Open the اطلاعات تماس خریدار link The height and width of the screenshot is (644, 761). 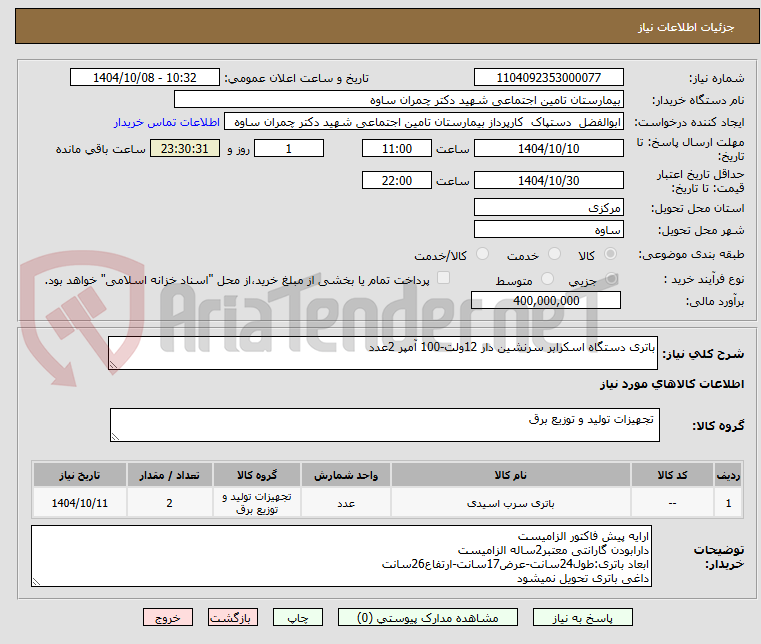(x=167, y=122)
